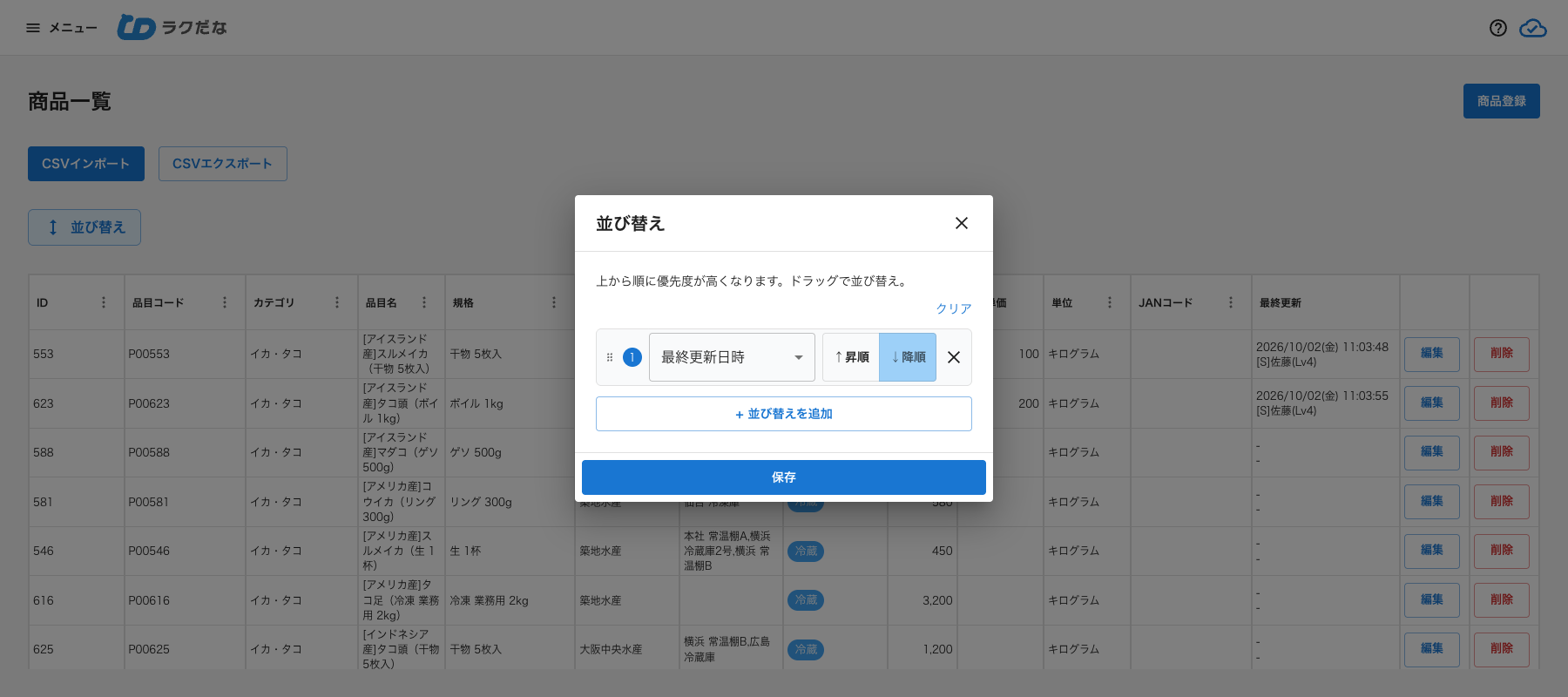
Task: Open the 単位 column options menu
Action: [x=1110, y=302]
